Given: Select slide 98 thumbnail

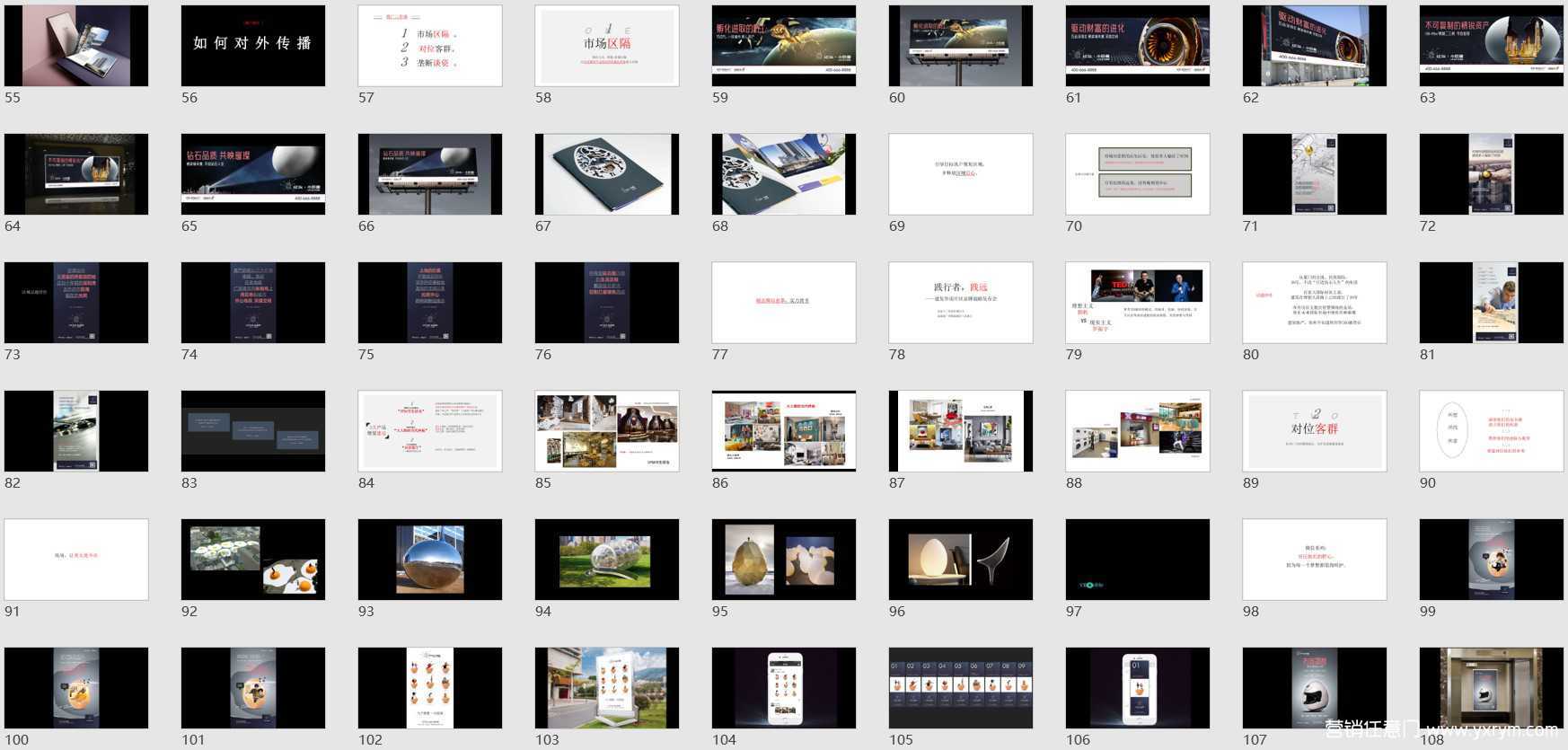Looking at the screenshot, I should [x=1315, y=560].
